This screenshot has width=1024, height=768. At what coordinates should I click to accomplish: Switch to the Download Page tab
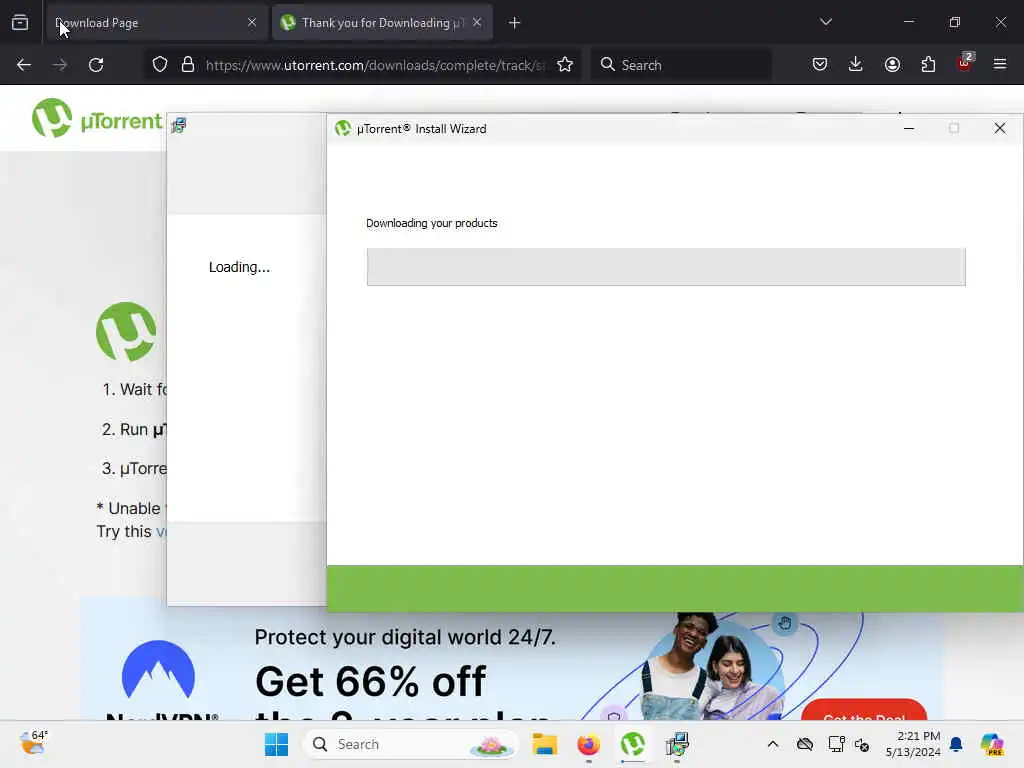(x=155, y=23)
